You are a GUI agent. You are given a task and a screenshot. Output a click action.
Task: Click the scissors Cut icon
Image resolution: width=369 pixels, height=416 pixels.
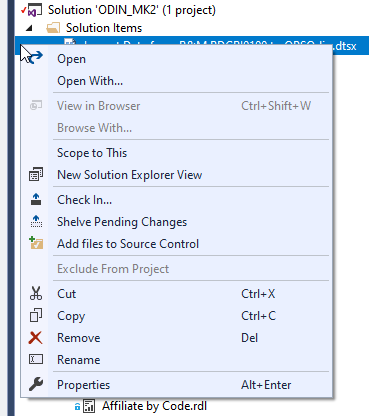pos(36,293)
